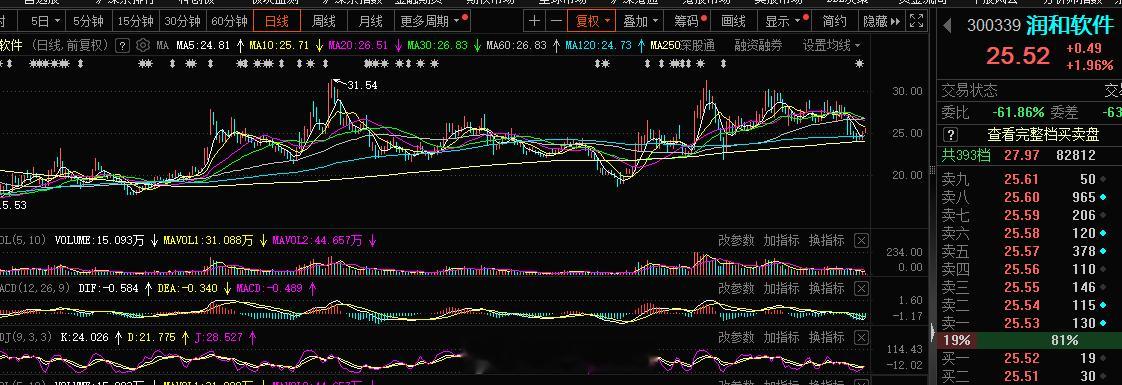Viewport: 1122px width, 385px height.
Task: Switch chart to 月线 monthly period
Action: coord(371,21)
